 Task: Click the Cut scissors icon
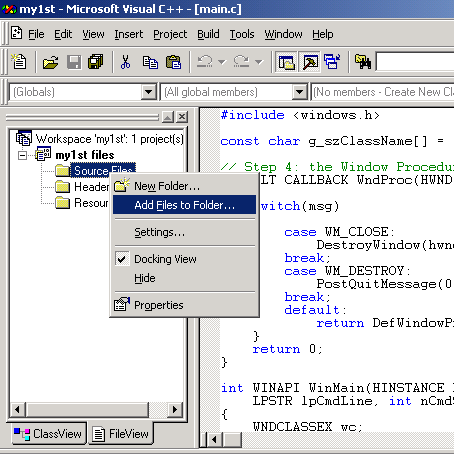pyautogui.click(x=125, y=62)
